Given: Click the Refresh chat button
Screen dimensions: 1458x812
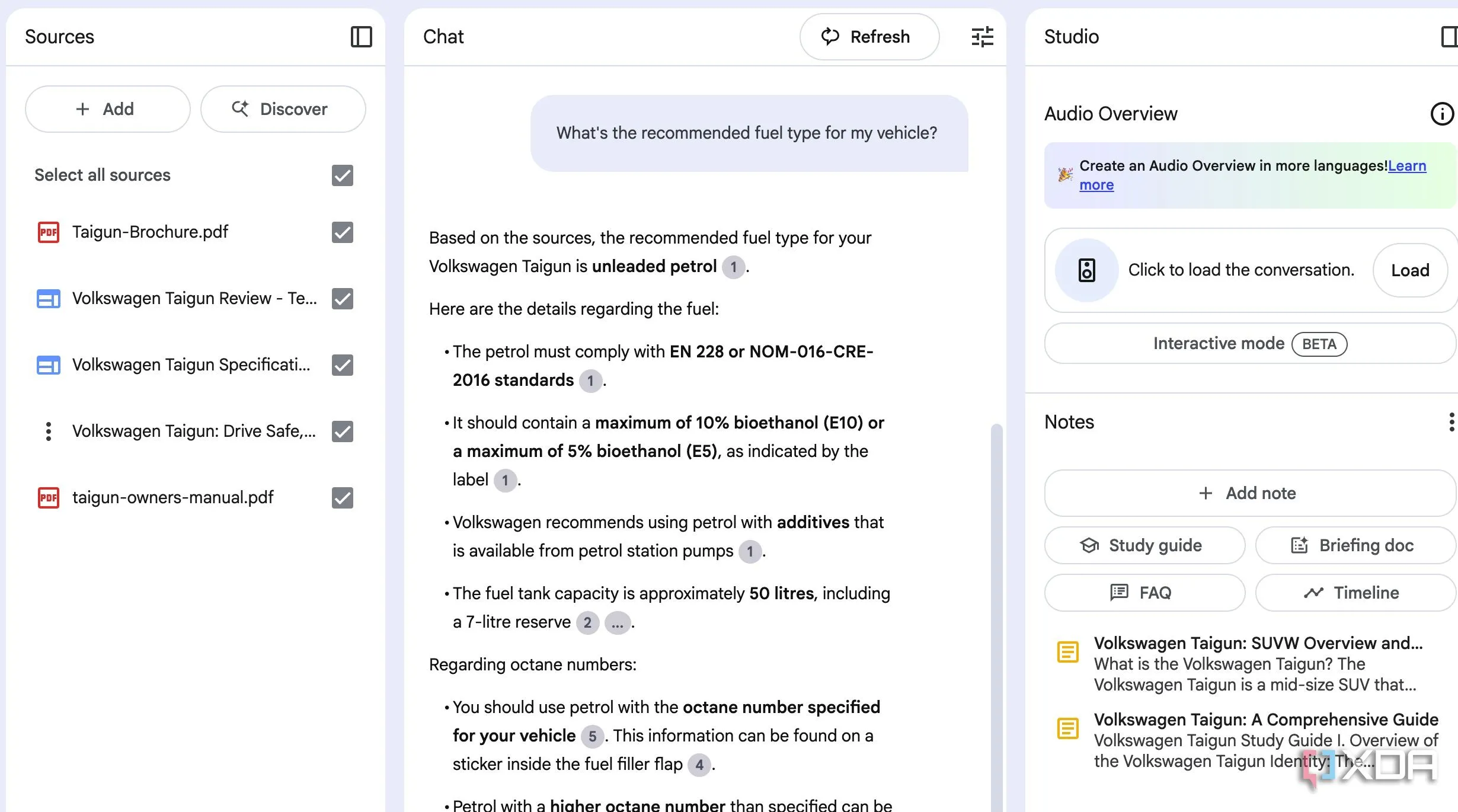Looking at the screenshot, I should [869, 37].
